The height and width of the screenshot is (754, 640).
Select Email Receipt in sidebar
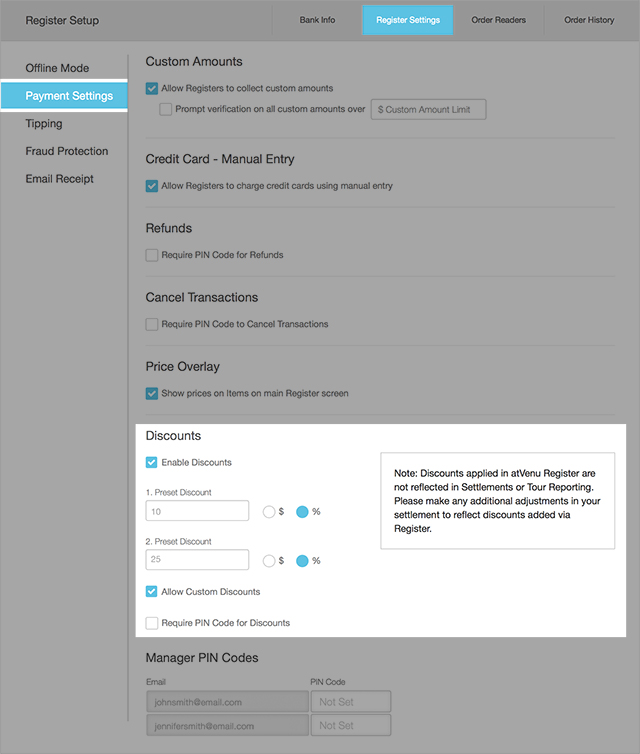(x=60, y=179)
